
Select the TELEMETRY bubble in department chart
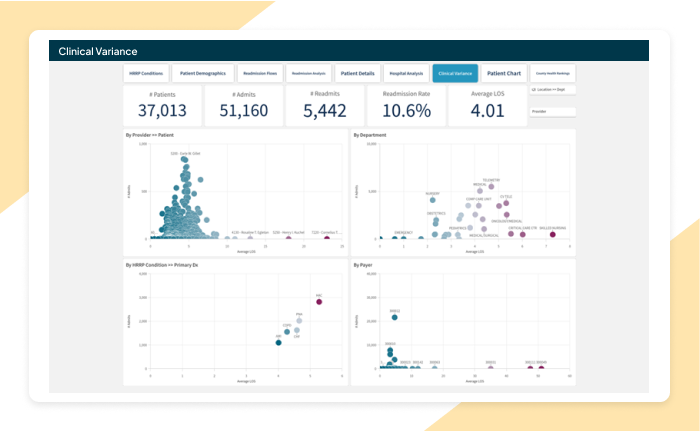491,187
